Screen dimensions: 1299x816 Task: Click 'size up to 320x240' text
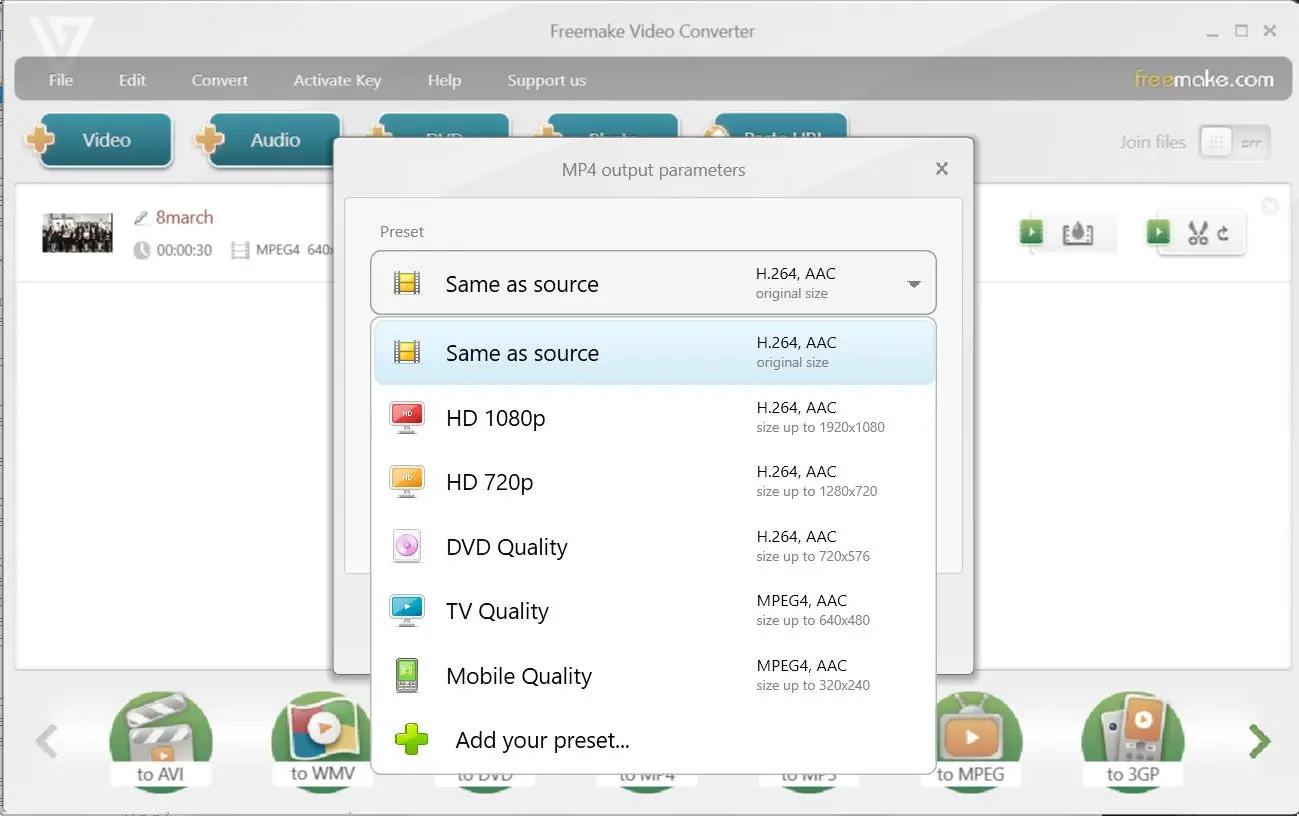point(813,685)
